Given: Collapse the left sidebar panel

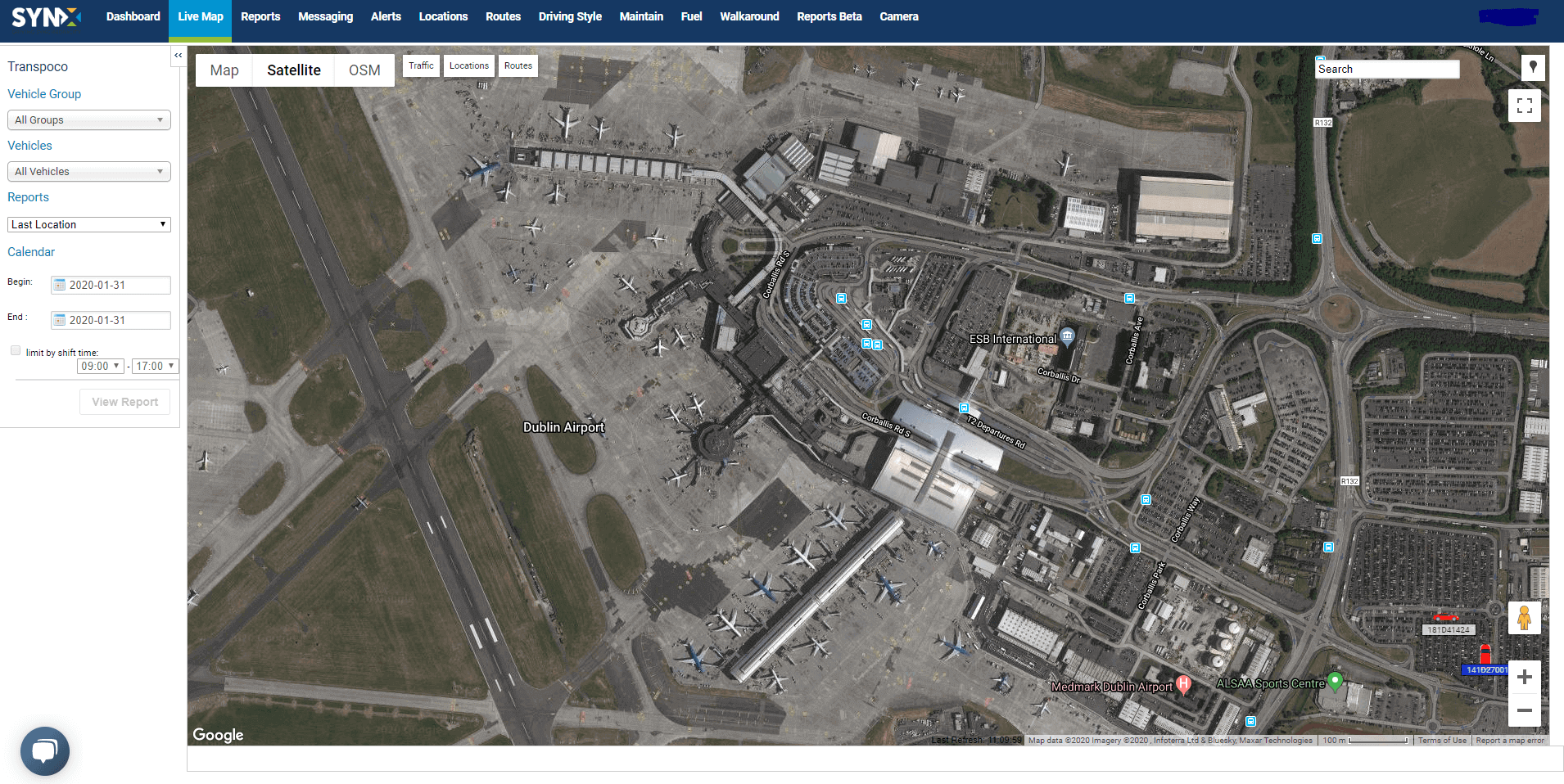Looking at the screenshot, I should [178, 55].
